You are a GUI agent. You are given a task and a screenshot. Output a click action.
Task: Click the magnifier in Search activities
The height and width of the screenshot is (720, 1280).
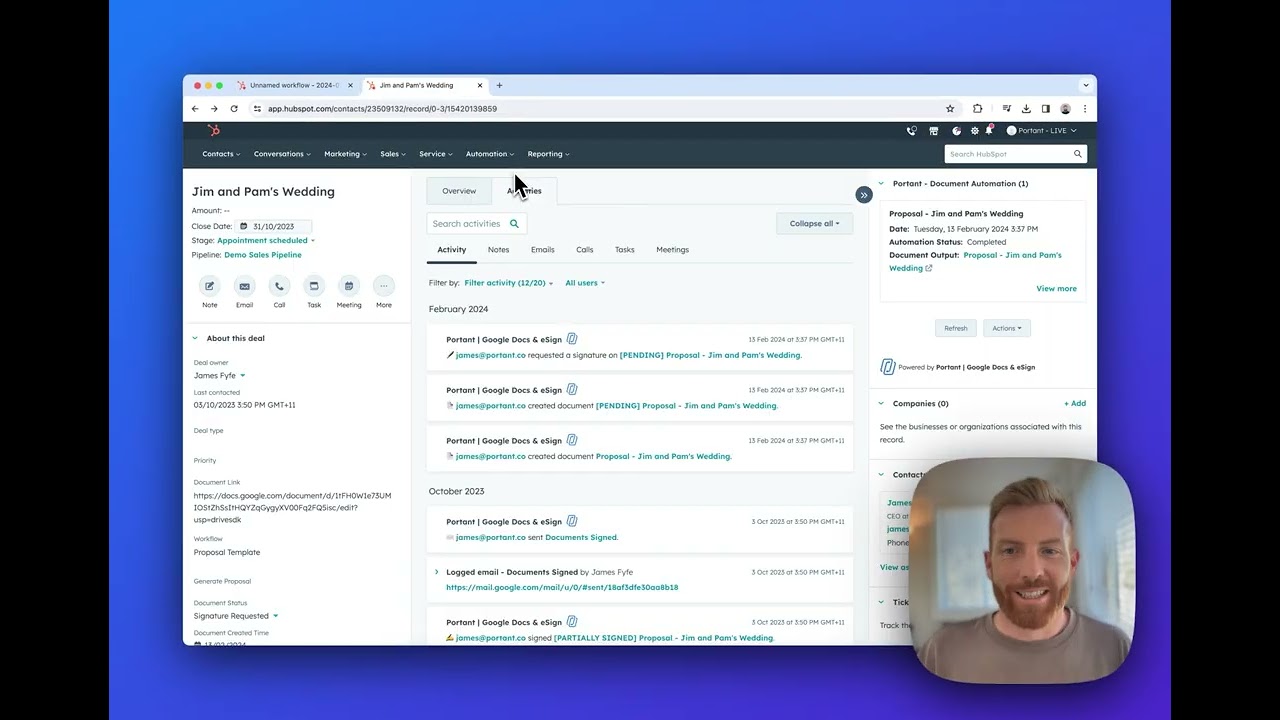coord(514,224)
